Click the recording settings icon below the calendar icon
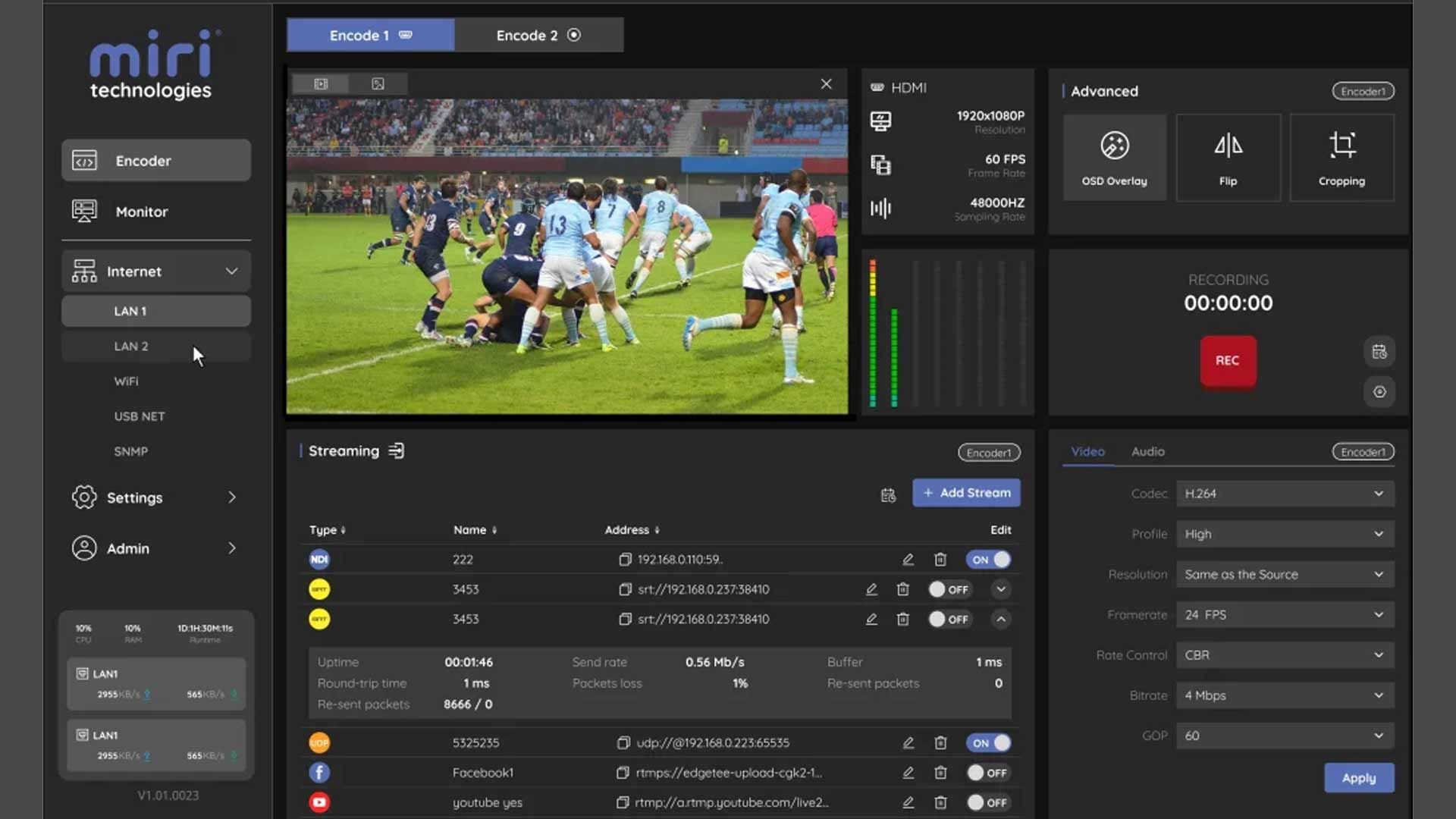The width and height of the screenshot is (1456, 819). 1379,392
